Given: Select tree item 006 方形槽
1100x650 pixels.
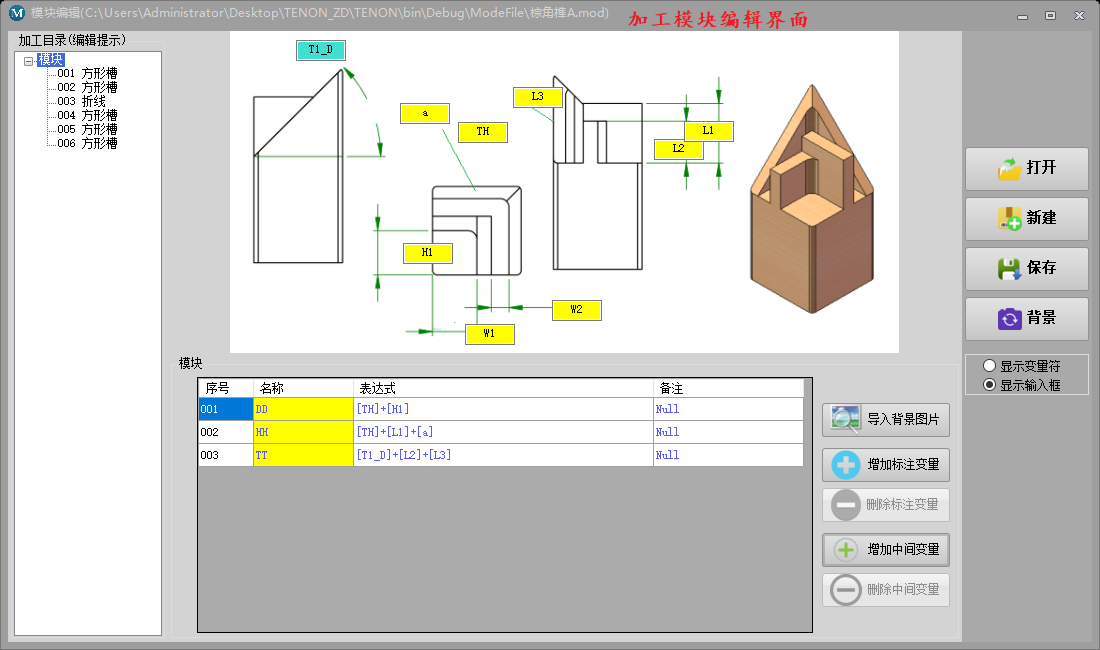Looking at the screenshot, I should click(x=87, y=144).
